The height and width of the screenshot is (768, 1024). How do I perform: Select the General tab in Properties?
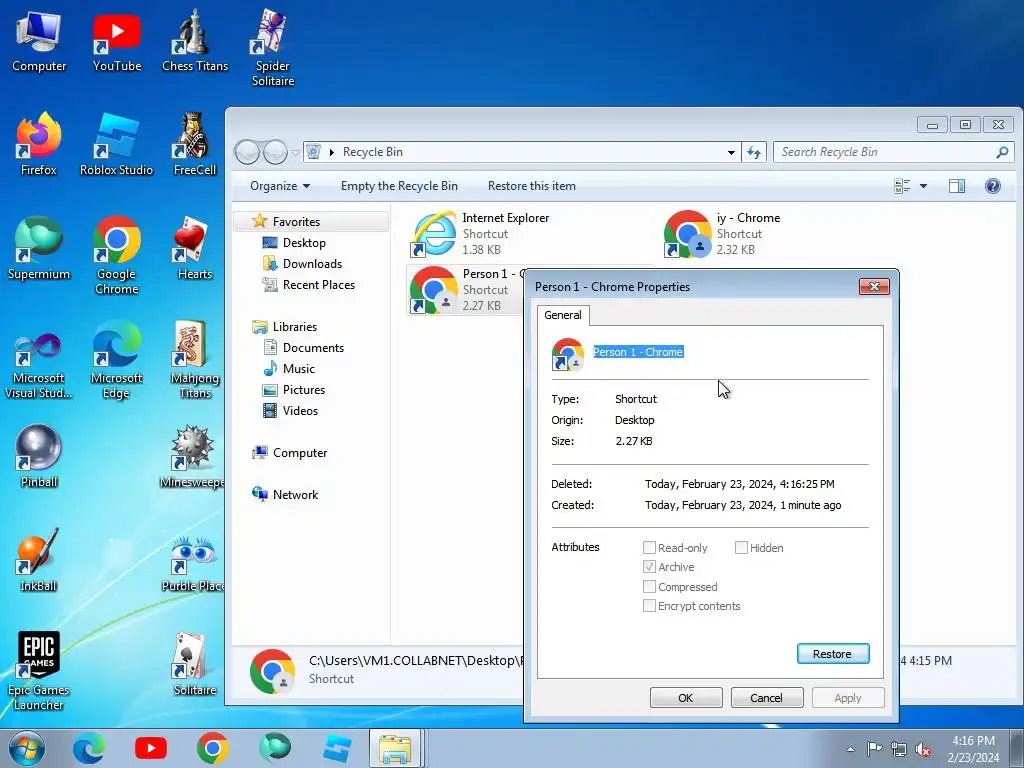563,315
